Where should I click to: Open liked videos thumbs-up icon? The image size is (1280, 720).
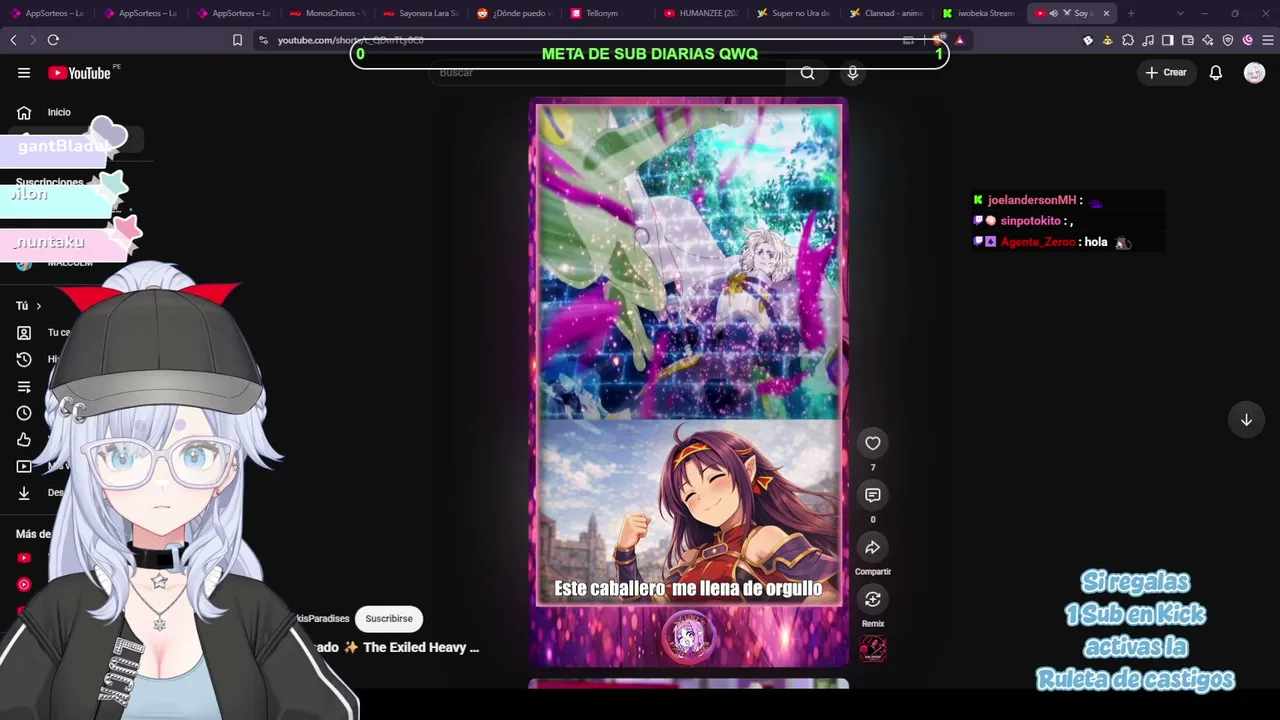click(x=24, y=440)
